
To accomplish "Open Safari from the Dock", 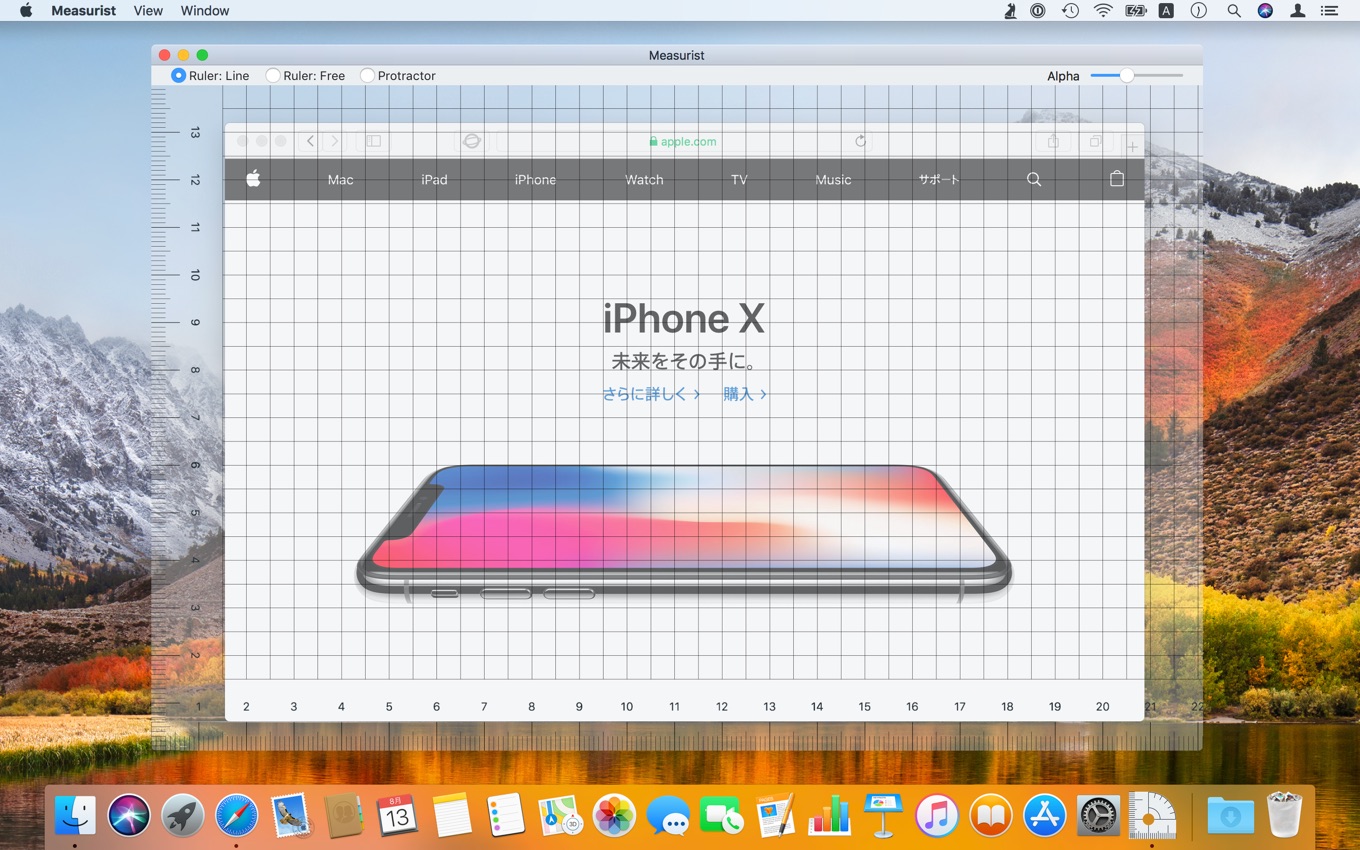I will point(237,816).
